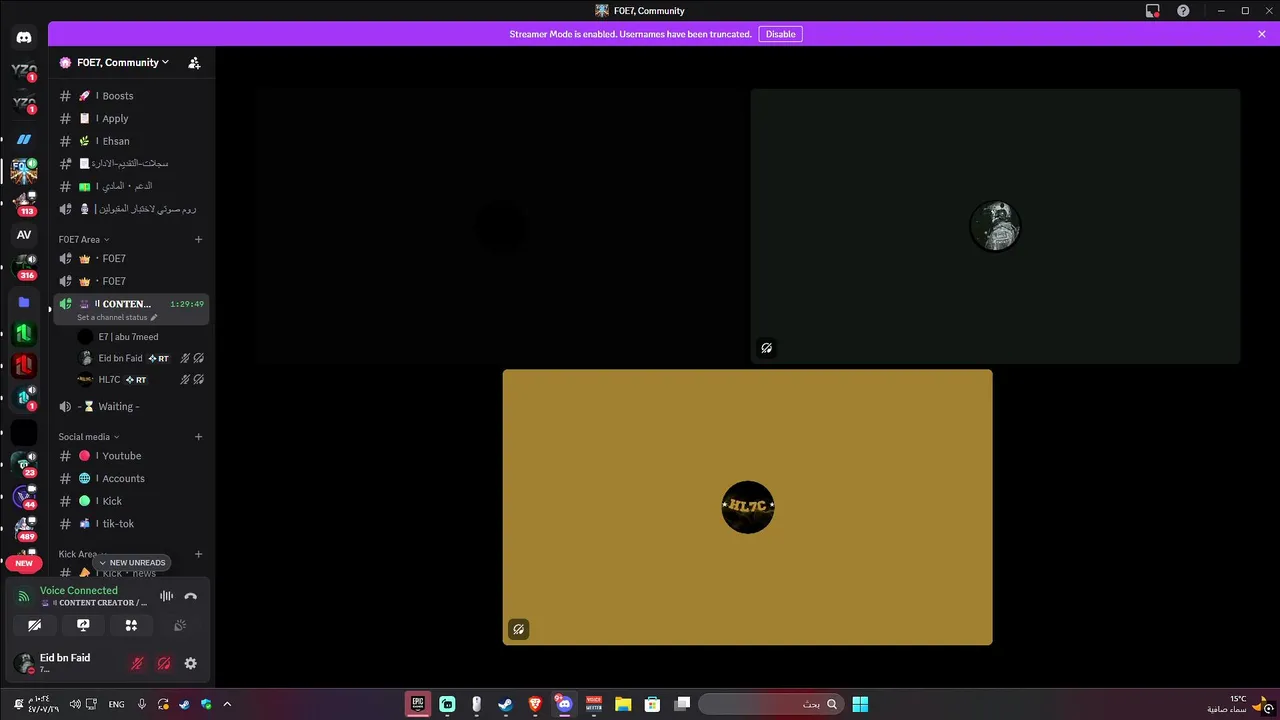Switch ENG input language in tray
Viewport: 1280px width, 720px height.
coord(116,704)
